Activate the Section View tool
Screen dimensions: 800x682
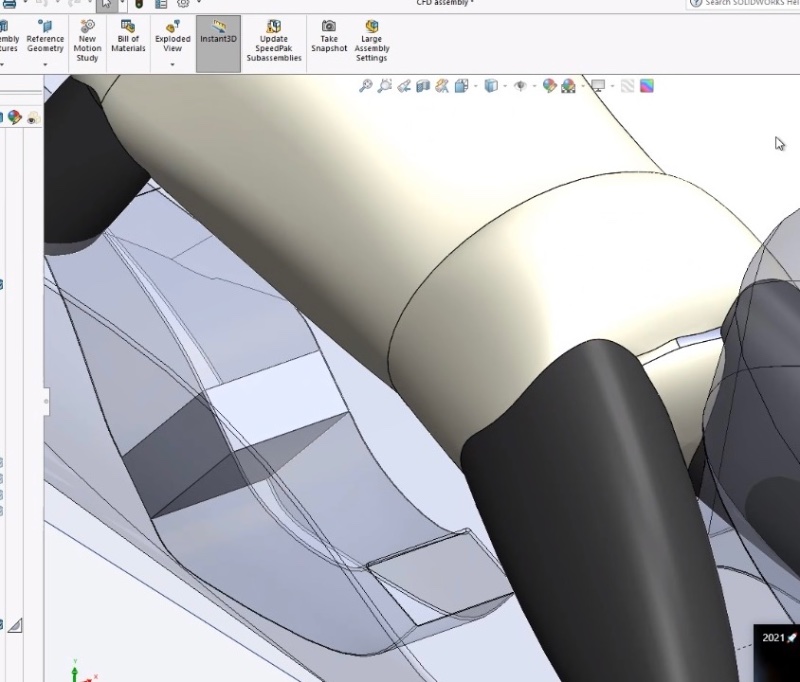[x=423, y=87]
